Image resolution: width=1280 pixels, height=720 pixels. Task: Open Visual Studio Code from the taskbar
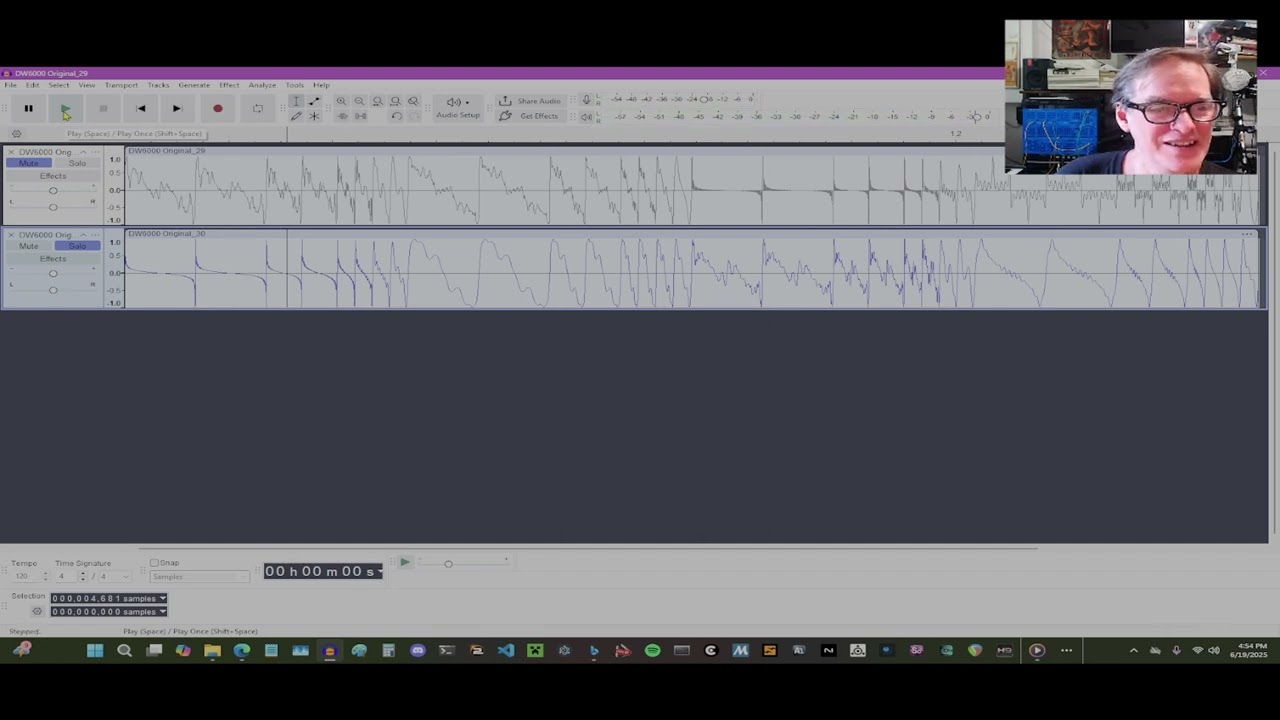click(505, 651)
